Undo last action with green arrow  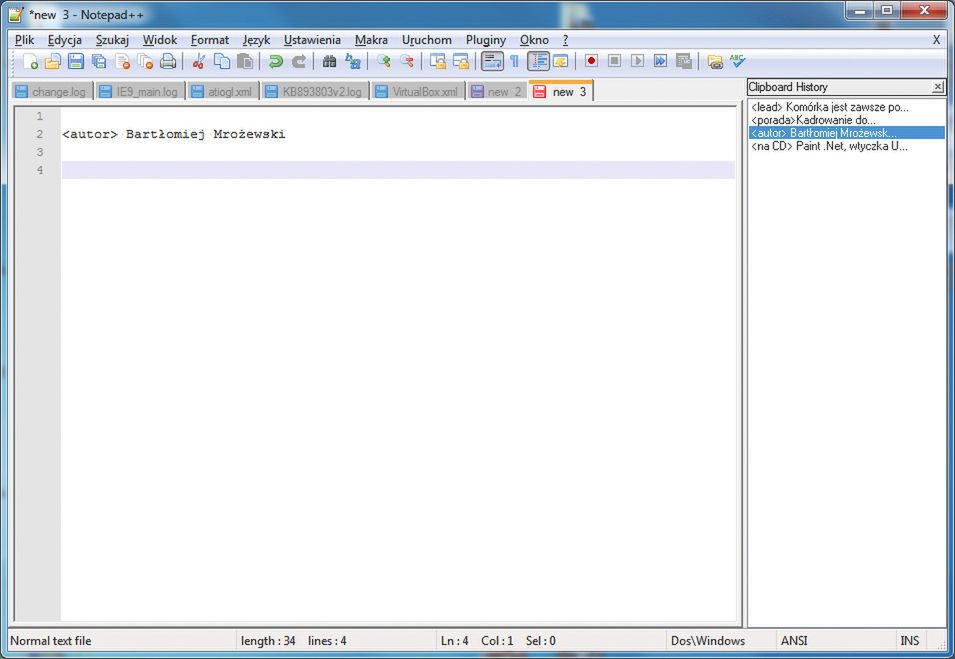tap(275, 61)
